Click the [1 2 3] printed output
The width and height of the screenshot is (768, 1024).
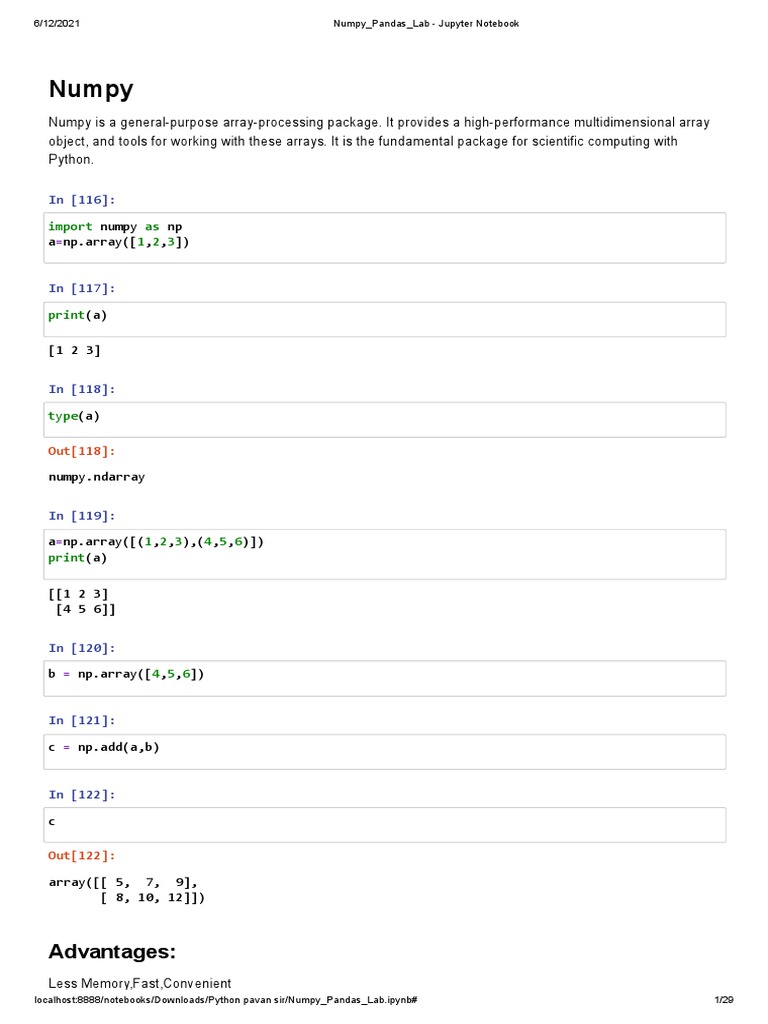coord(75,351)
